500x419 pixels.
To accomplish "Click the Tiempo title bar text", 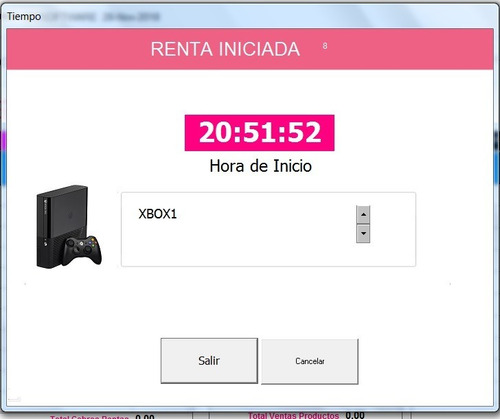I will tap(24, 16).
